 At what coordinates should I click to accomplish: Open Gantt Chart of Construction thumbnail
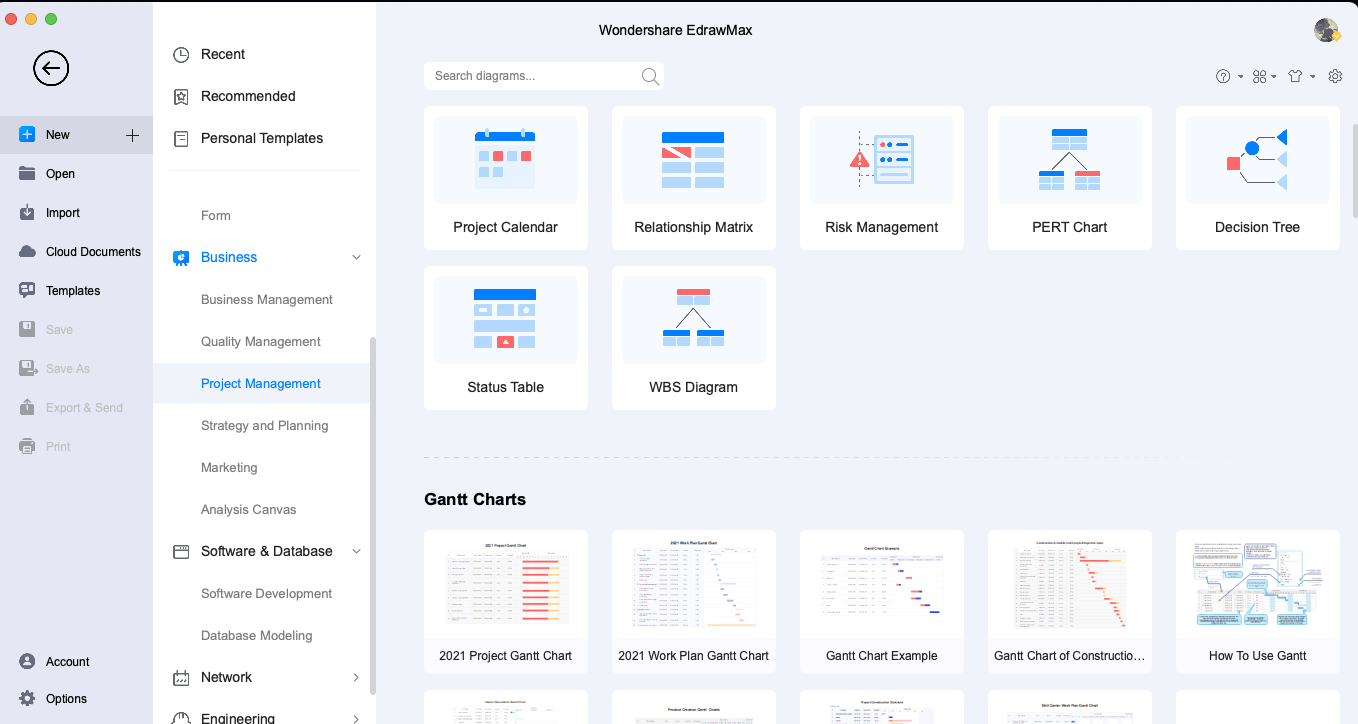1070,600
